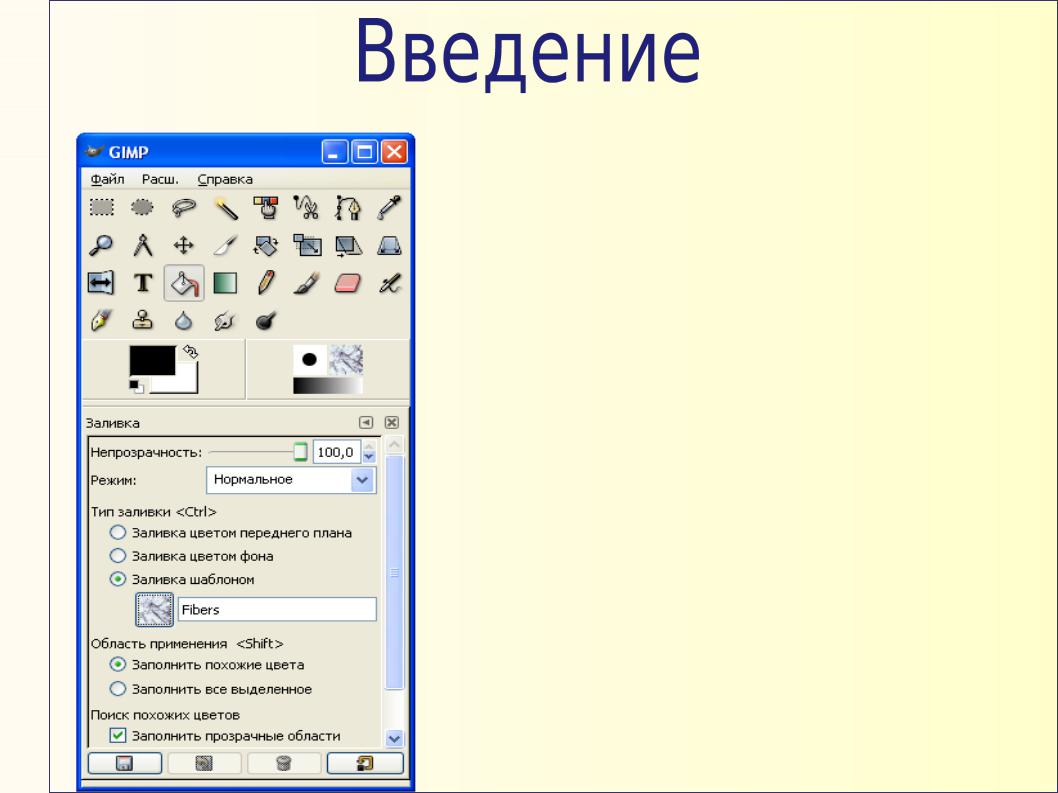Choose the Flip tool
Screen dimensions: 1058x793
[x=101, y=283]
